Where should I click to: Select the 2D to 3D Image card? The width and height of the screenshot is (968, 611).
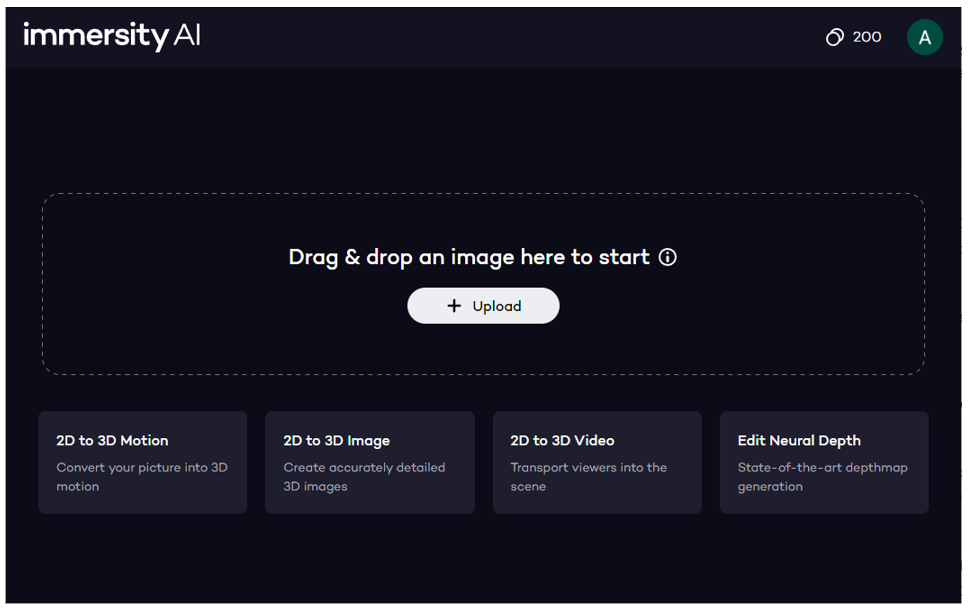[370, 462]
